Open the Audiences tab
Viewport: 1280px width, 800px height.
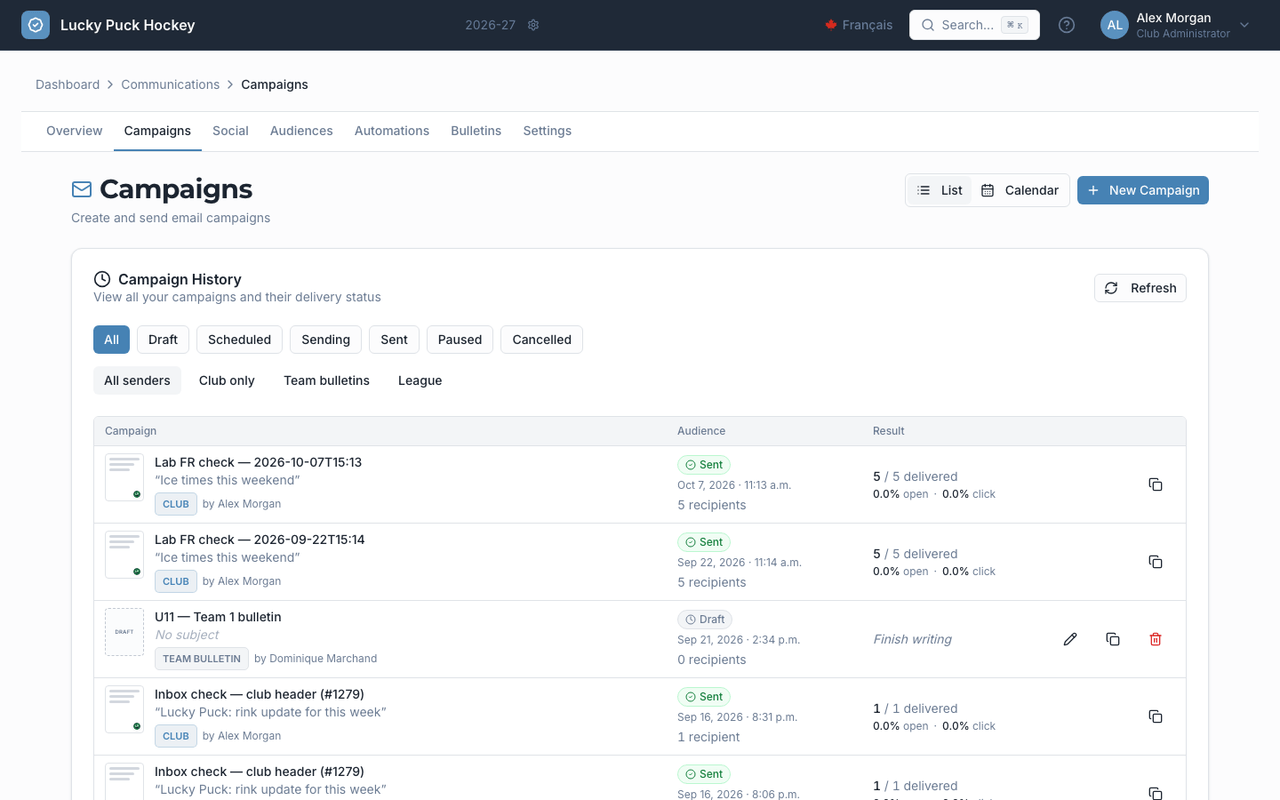pyautogui.click(x=301, y=131)
